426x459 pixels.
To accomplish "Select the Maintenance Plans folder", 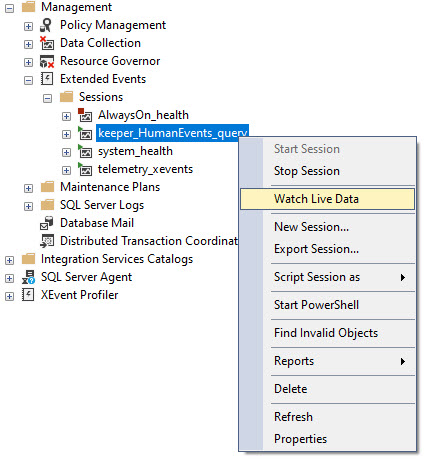I will click(x=110, y=187).
